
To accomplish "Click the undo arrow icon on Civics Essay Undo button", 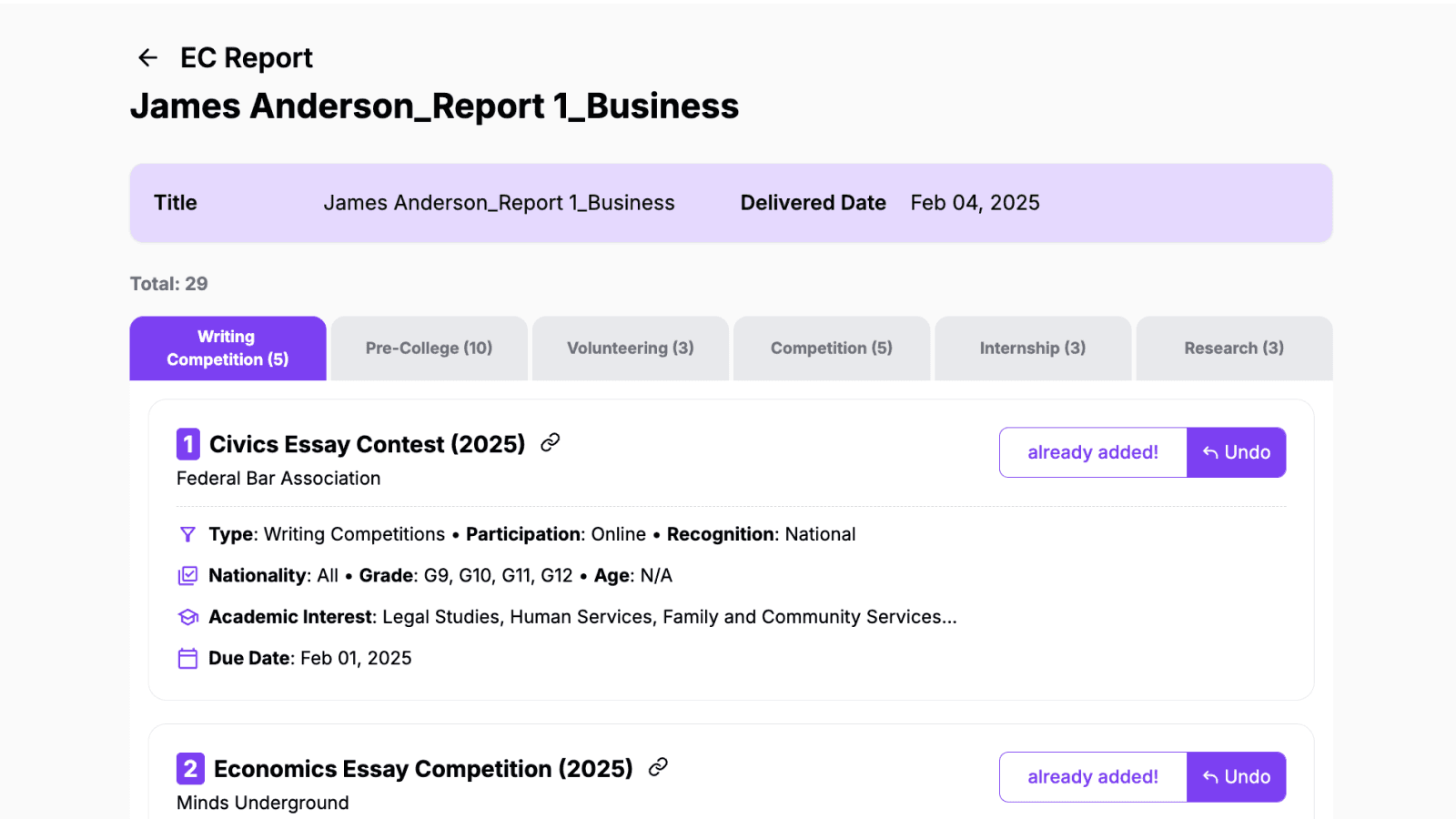I will (x=1210, y=452).
